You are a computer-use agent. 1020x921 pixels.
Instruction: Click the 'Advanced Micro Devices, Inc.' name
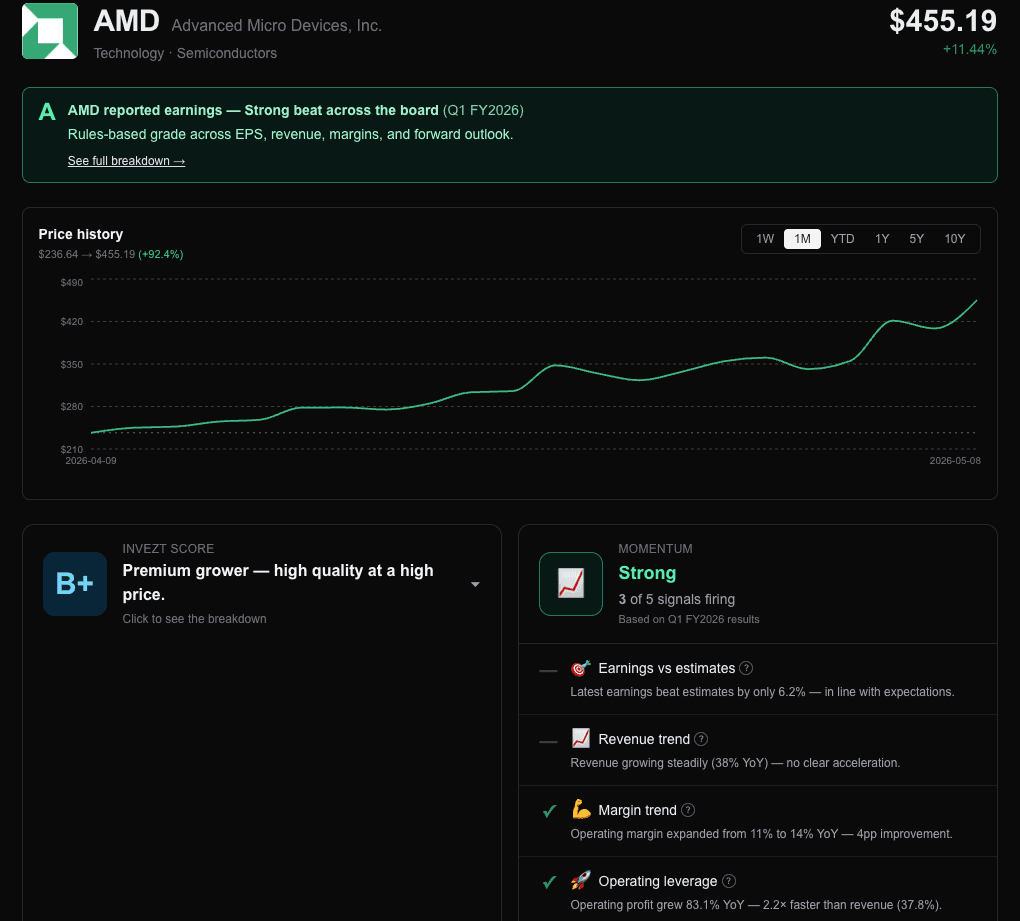coord(276,25)
